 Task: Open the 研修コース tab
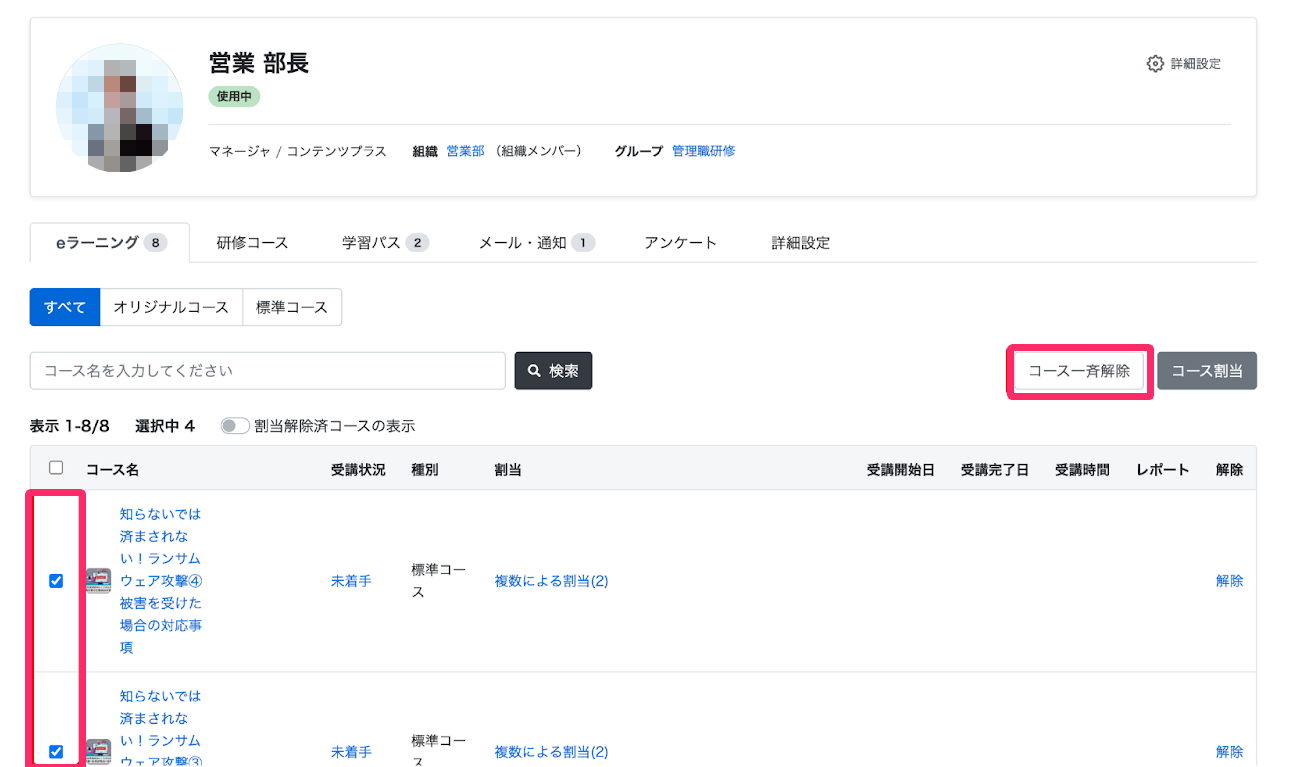click(252, 243)
